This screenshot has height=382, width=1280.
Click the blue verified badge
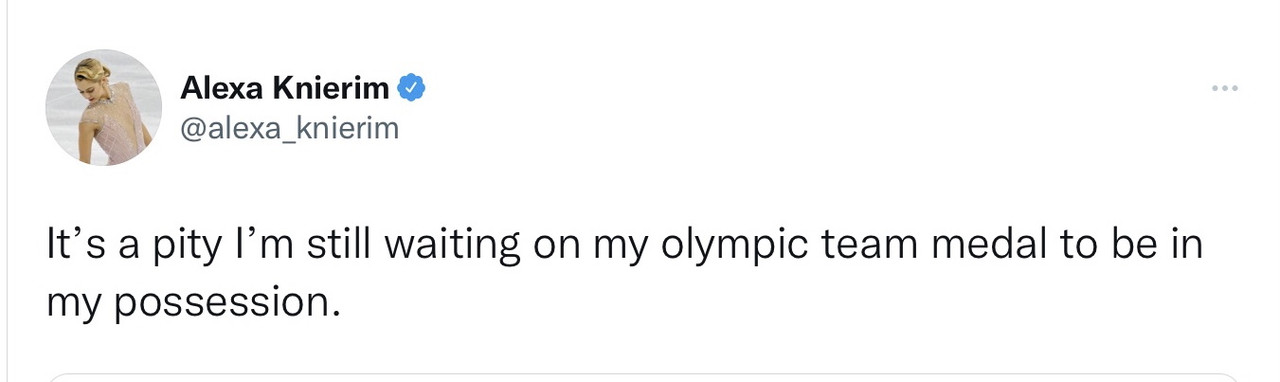[x=412, y=88]
